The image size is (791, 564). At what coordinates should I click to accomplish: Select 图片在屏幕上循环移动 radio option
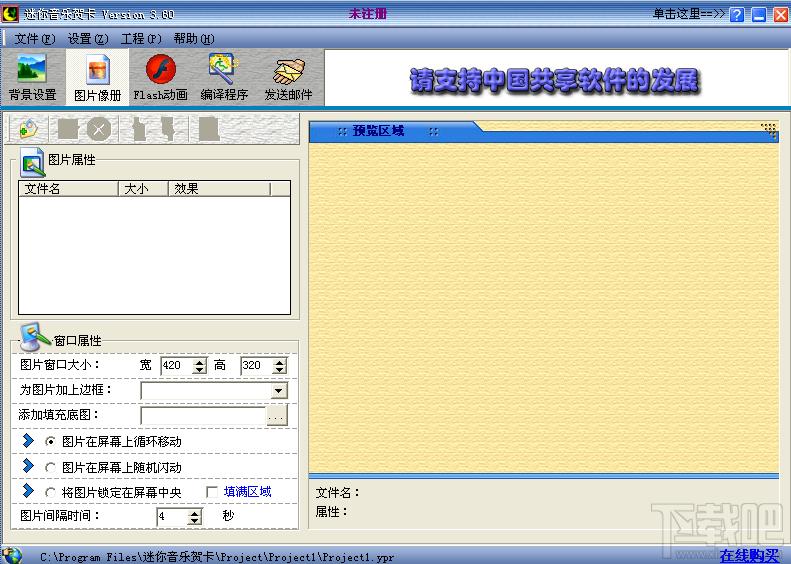pyautogui.click(x=50, y=441)
